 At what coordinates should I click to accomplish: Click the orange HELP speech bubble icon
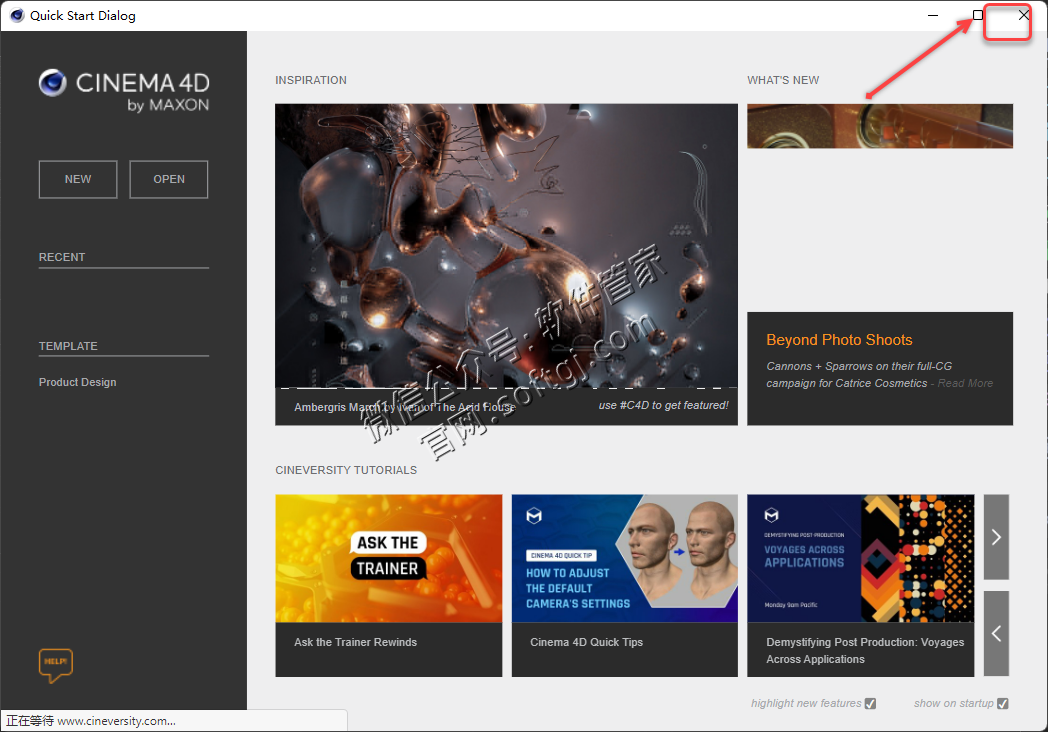point(56,665)
